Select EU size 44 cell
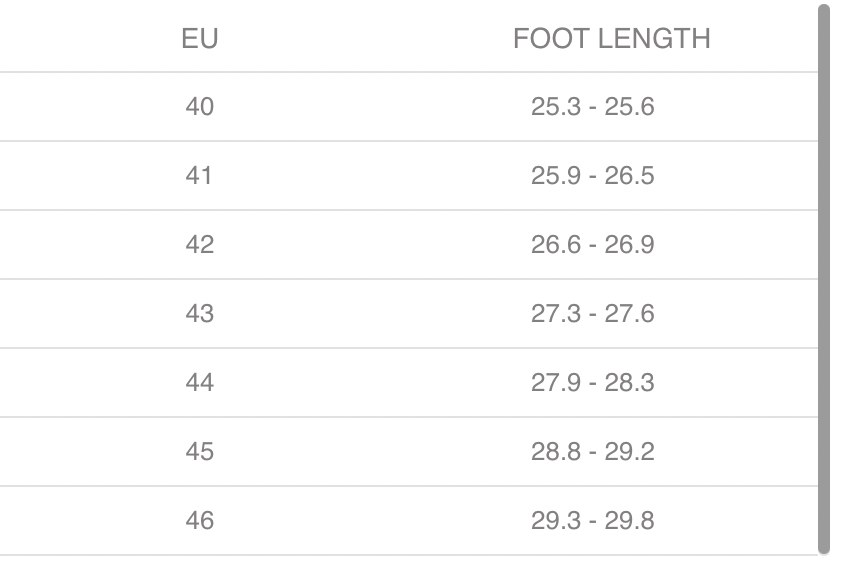This screenshot has width=842, height=566. tap(200, 383)
